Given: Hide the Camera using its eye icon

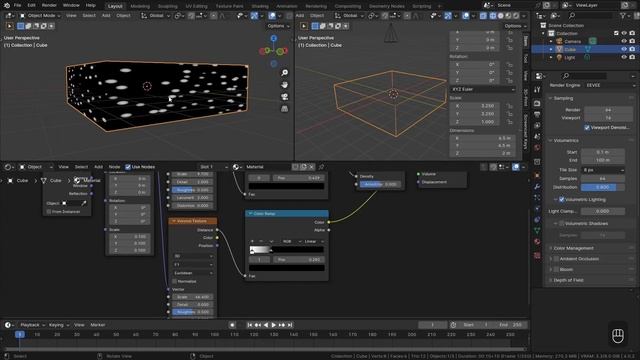Looking at the screenshot, I should click(x=624, y=41).
